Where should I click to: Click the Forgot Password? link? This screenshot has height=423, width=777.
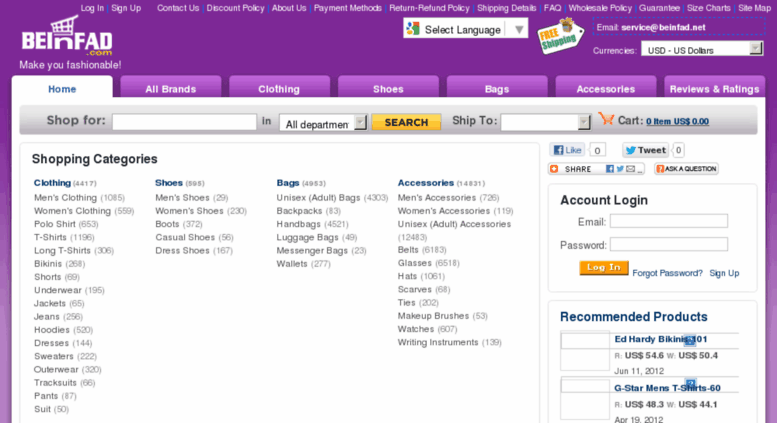tap(667, 273)
